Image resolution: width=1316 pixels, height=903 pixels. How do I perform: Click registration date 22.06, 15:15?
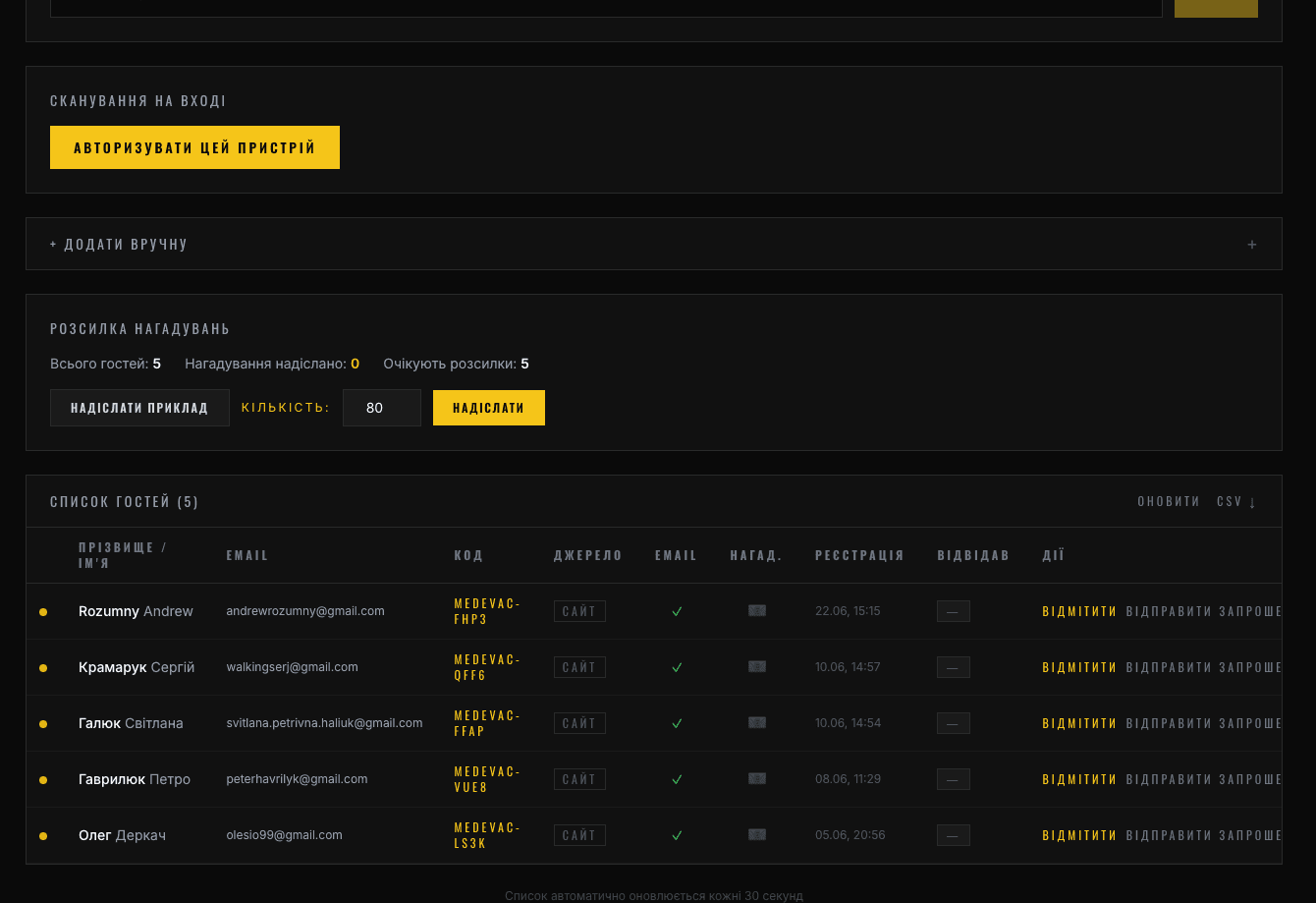click(x=848, y=611)
